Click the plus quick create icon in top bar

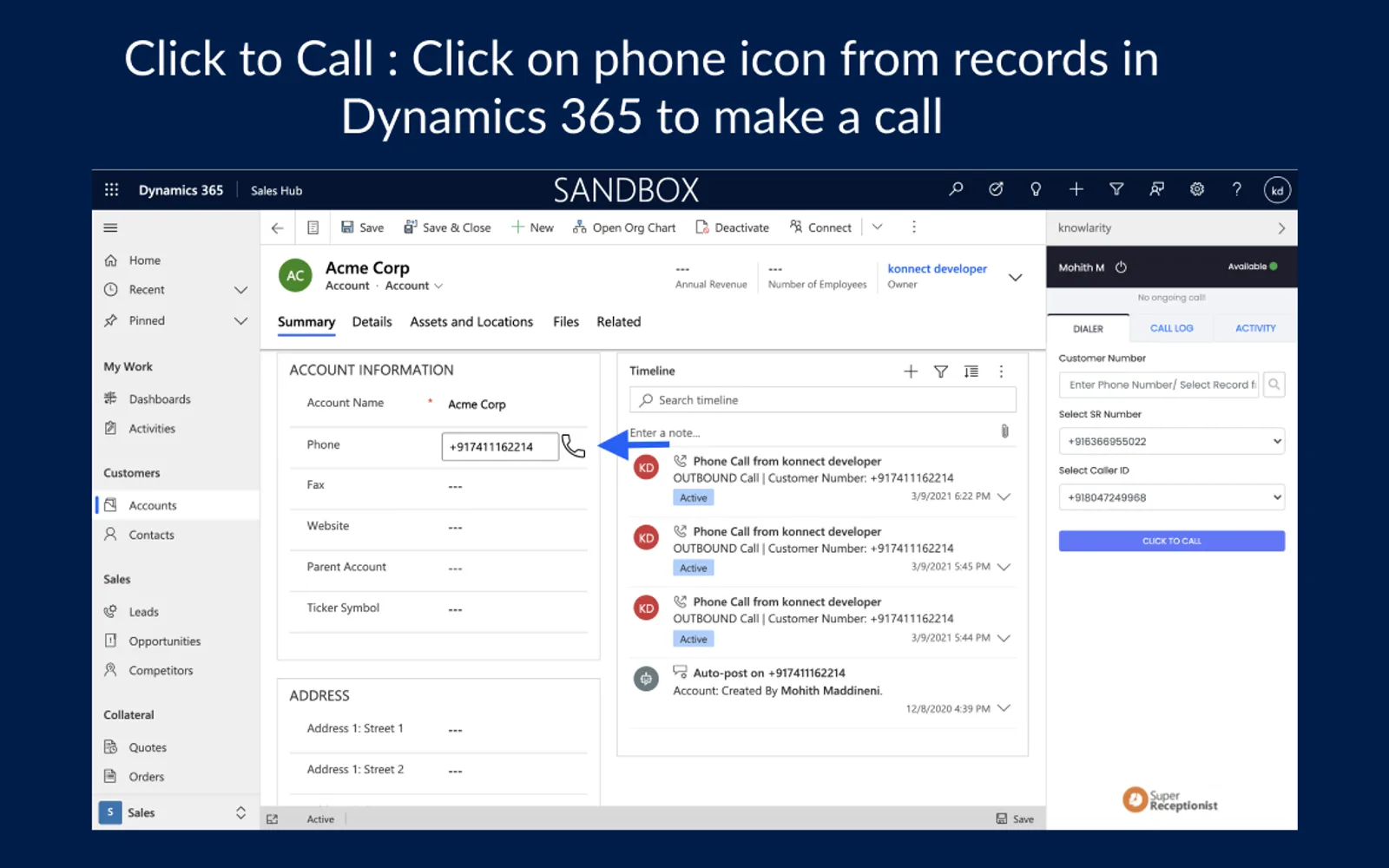coord(1076,189)
